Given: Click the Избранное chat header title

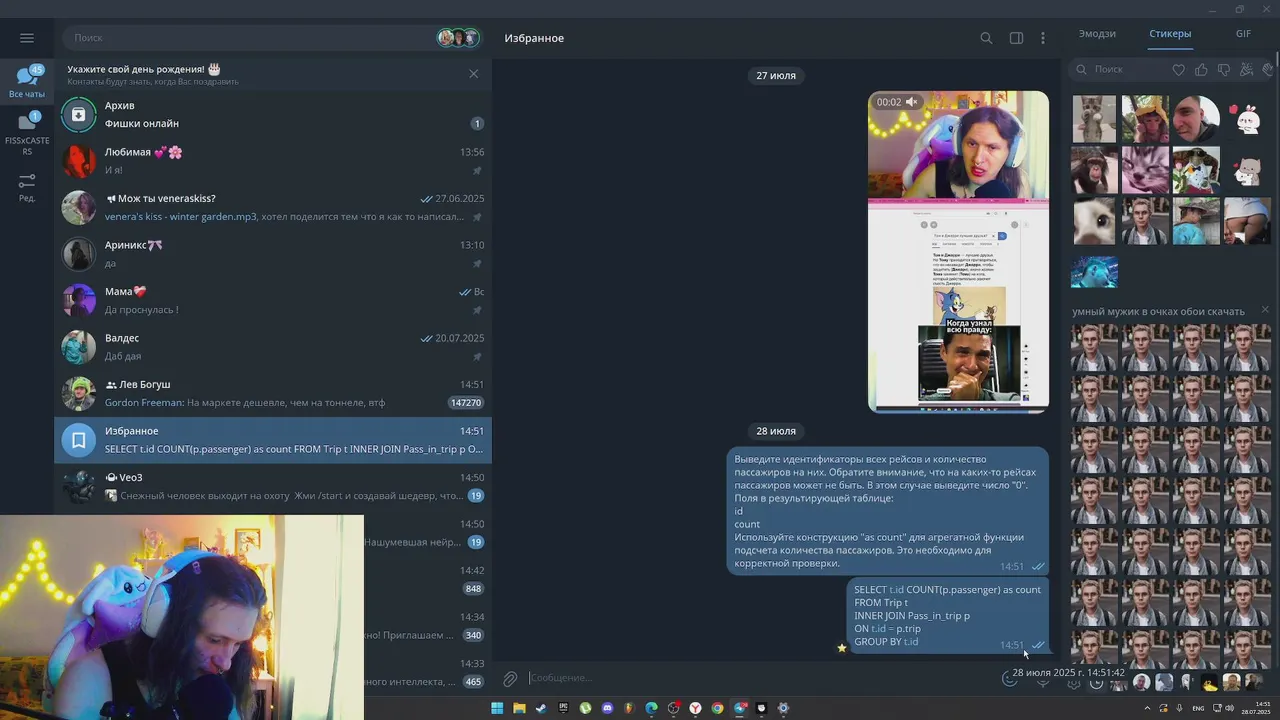Looking at the screenshot, I should point(534,38).
